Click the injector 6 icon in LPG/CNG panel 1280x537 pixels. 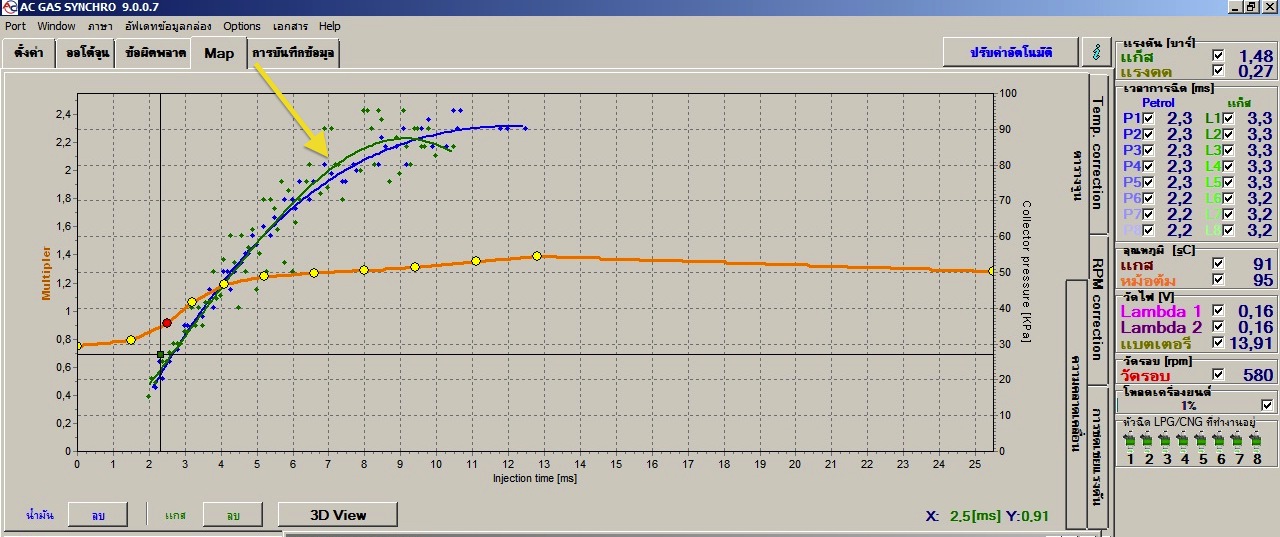coord(1220,441)
